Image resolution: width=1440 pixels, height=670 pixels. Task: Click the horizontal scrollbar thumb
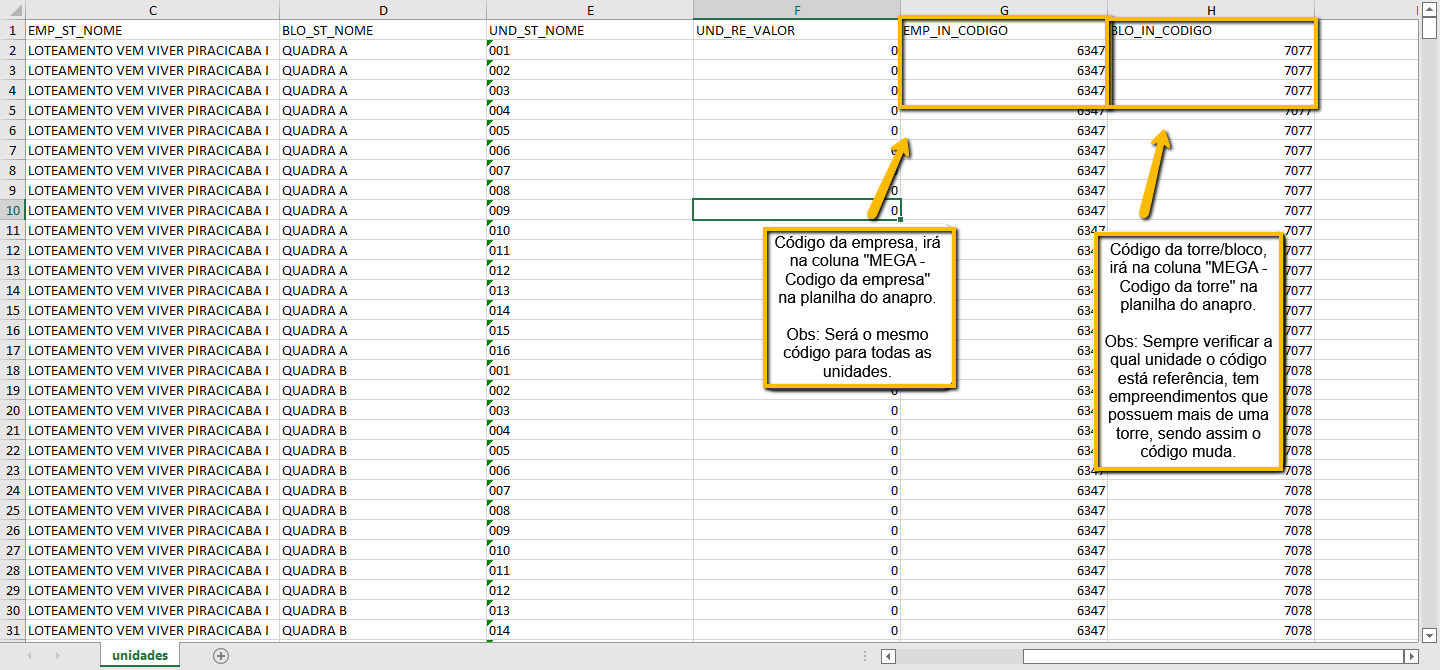click(1210, 656)
